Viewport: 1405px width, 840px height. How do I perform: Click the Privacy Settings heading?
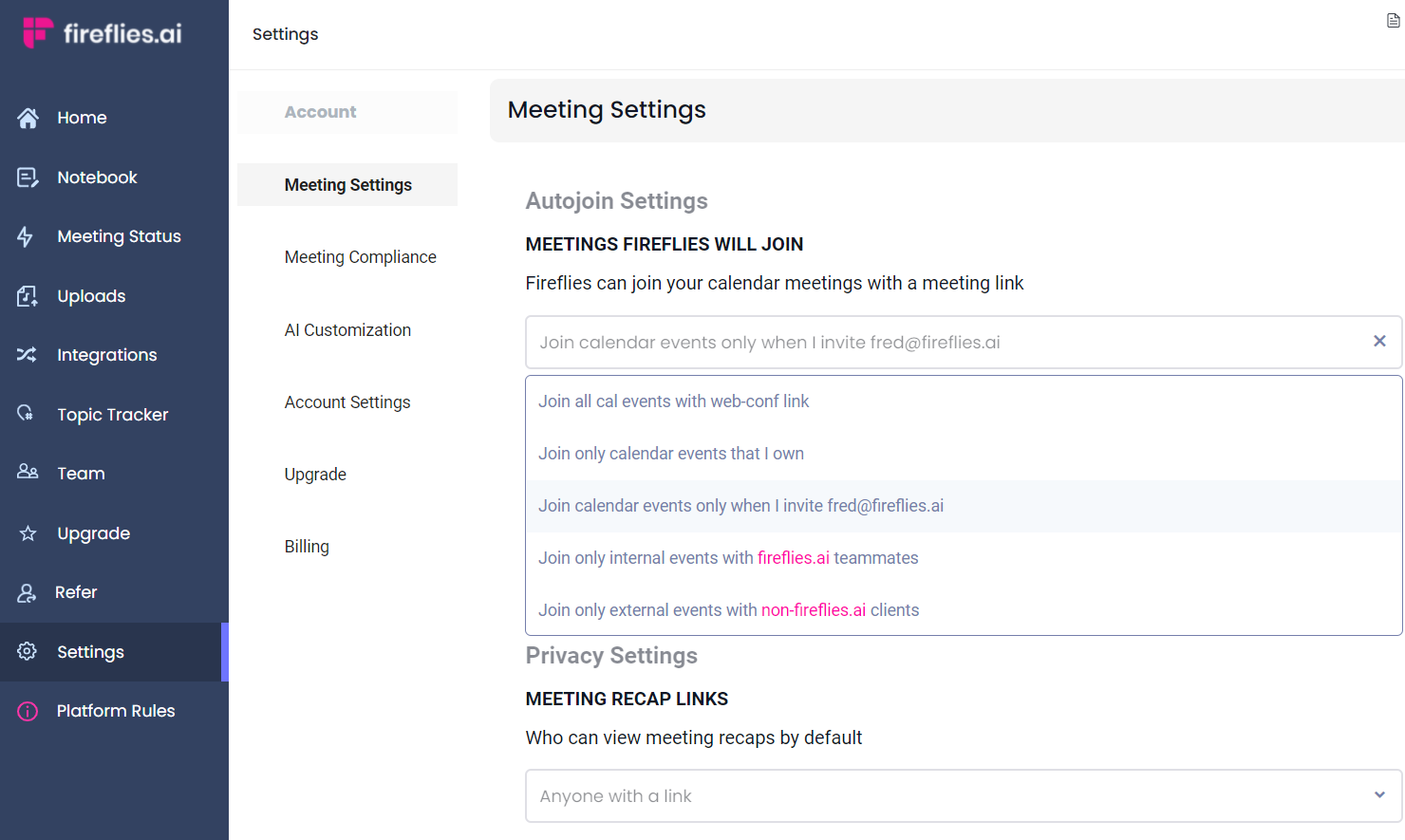(611, 656)
